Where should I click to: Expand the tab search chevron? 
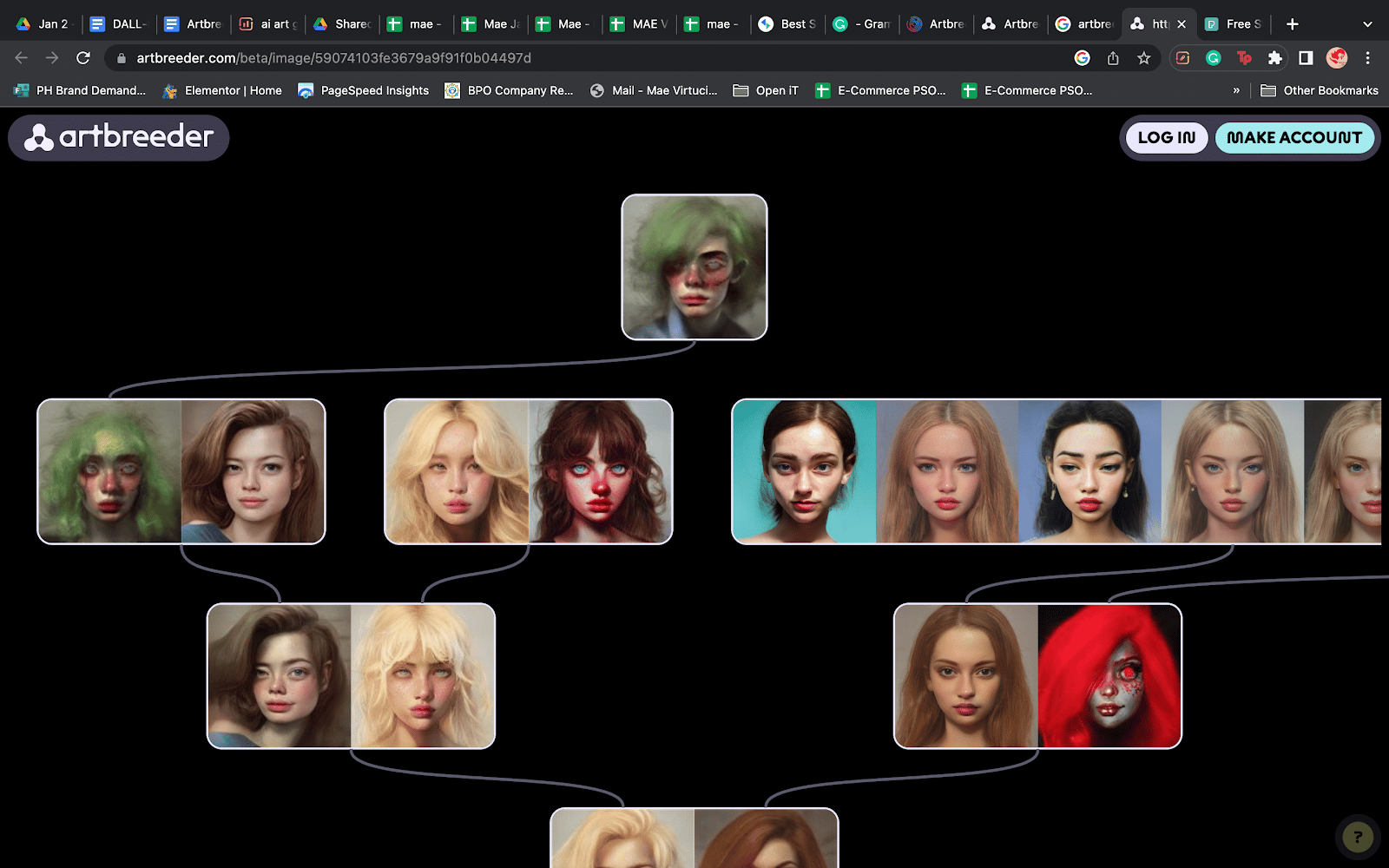tap(1367, 24)
